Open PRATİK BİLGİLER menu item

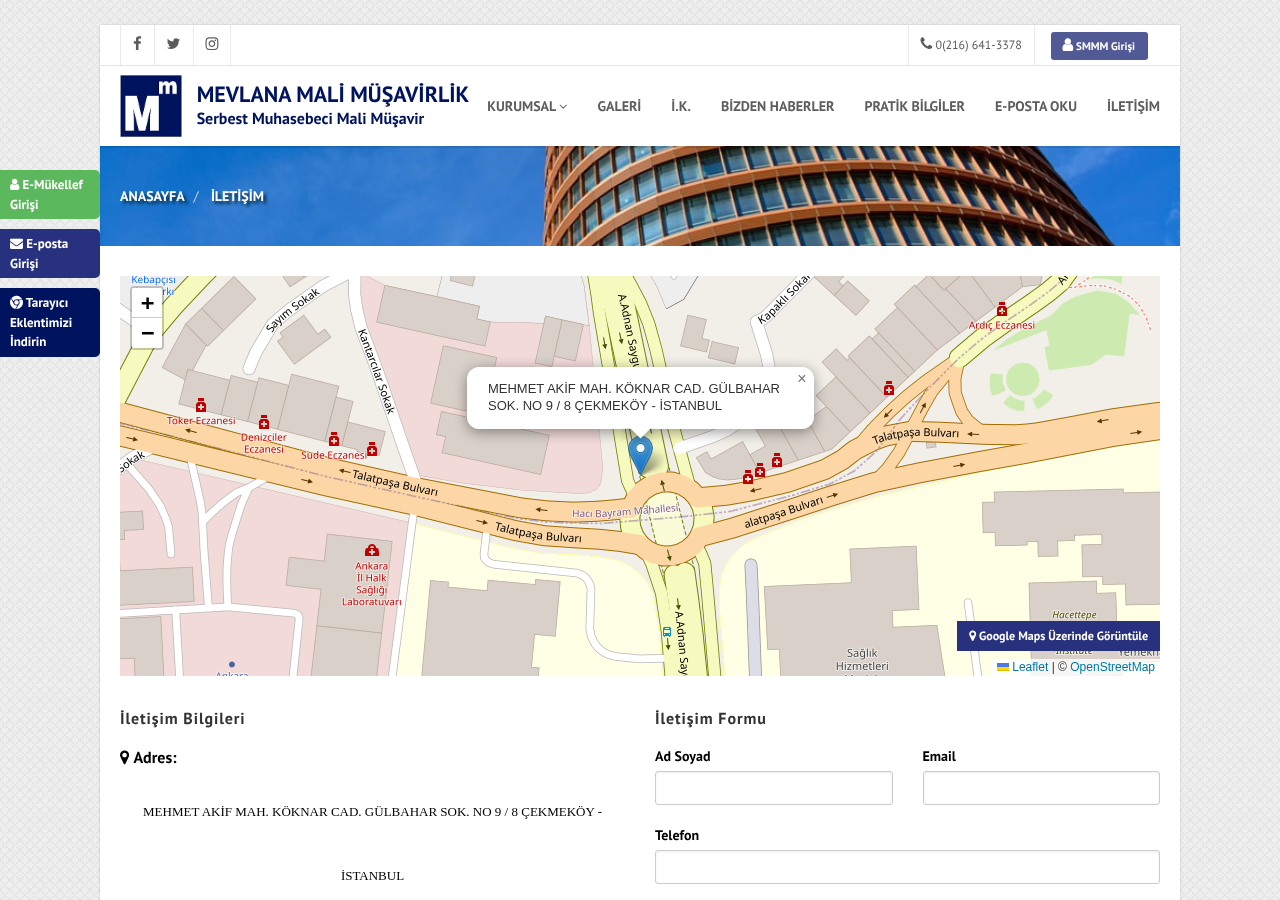(x=914, y=106)
